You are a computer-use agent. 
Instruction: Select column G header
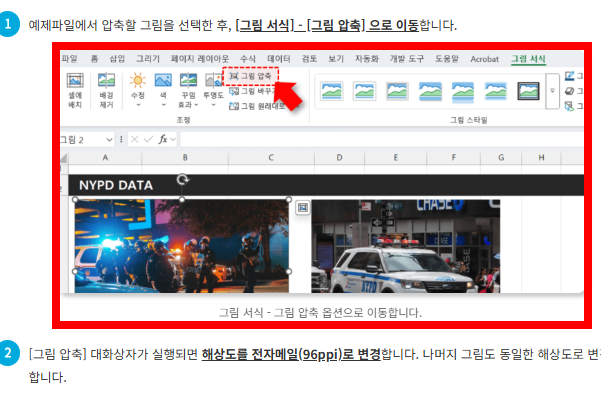tap(501, 158)
